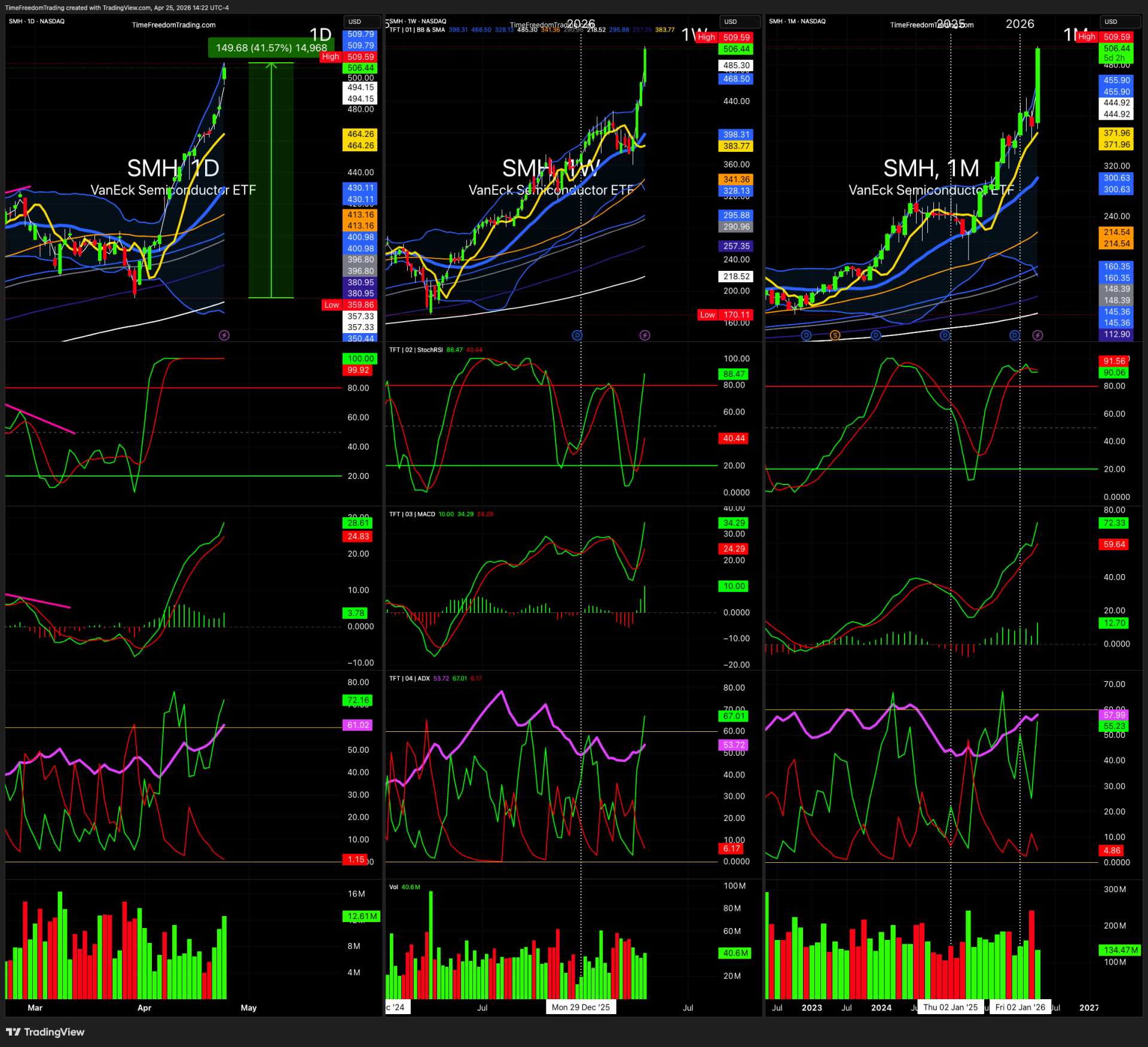Select the TFT 02 StochRSI indicator legend
Screen dimensions: 1148x1047
click(x=416, y=350)
